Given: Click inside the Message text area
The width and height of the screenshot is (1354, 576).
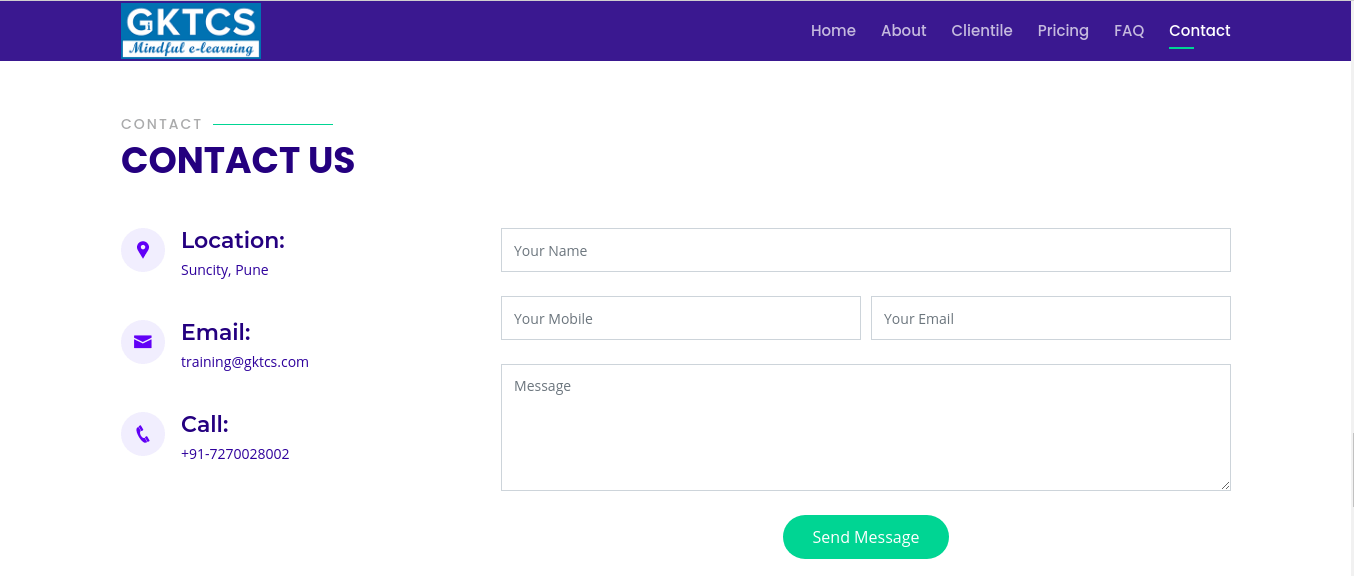Looking at the screenshot, I should coord(866,428).
